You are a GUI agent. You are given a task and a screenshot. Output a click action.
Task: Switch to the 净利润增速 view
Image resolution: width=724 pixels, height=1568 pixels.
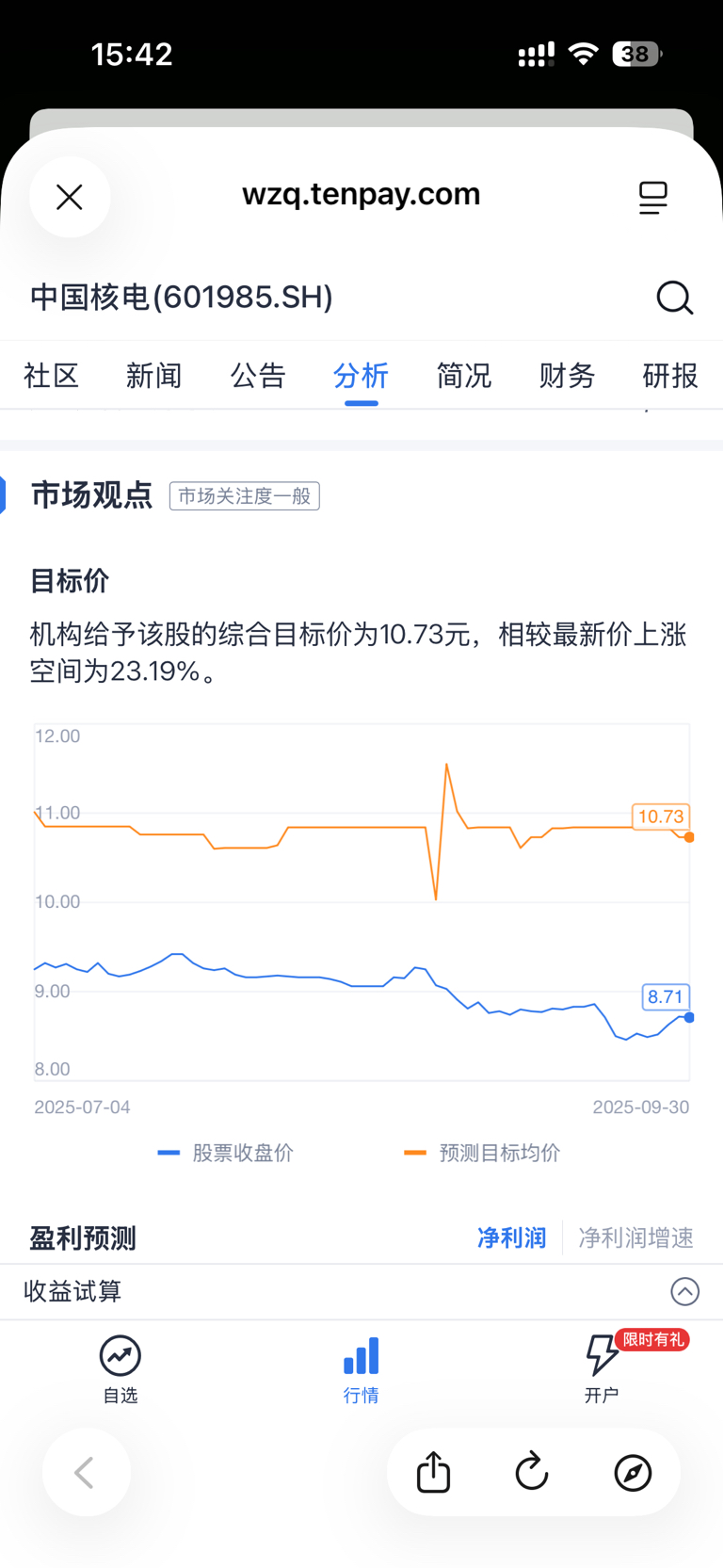click(x=636, y=1237)
